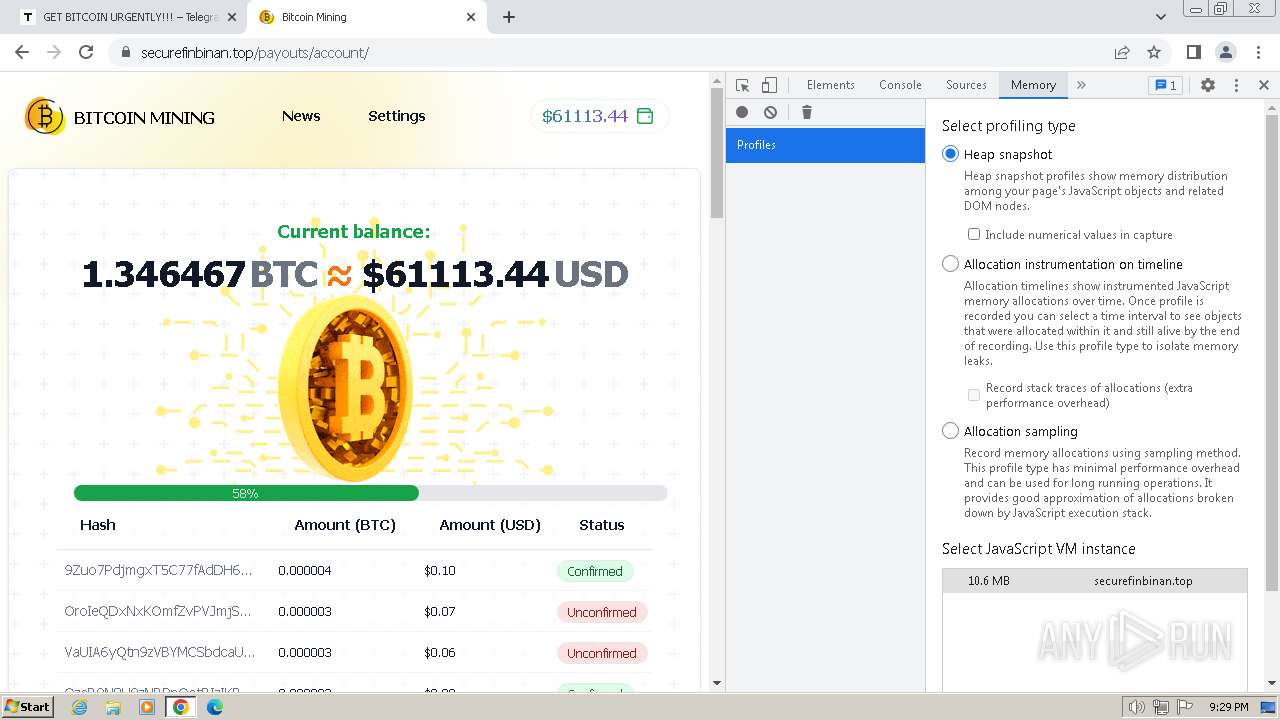This screenshot has height=720, width=1280.
Task: Click the taskbar clock showing 9:29 PM
Action: pyautogui.click(x=1228, y=707)
